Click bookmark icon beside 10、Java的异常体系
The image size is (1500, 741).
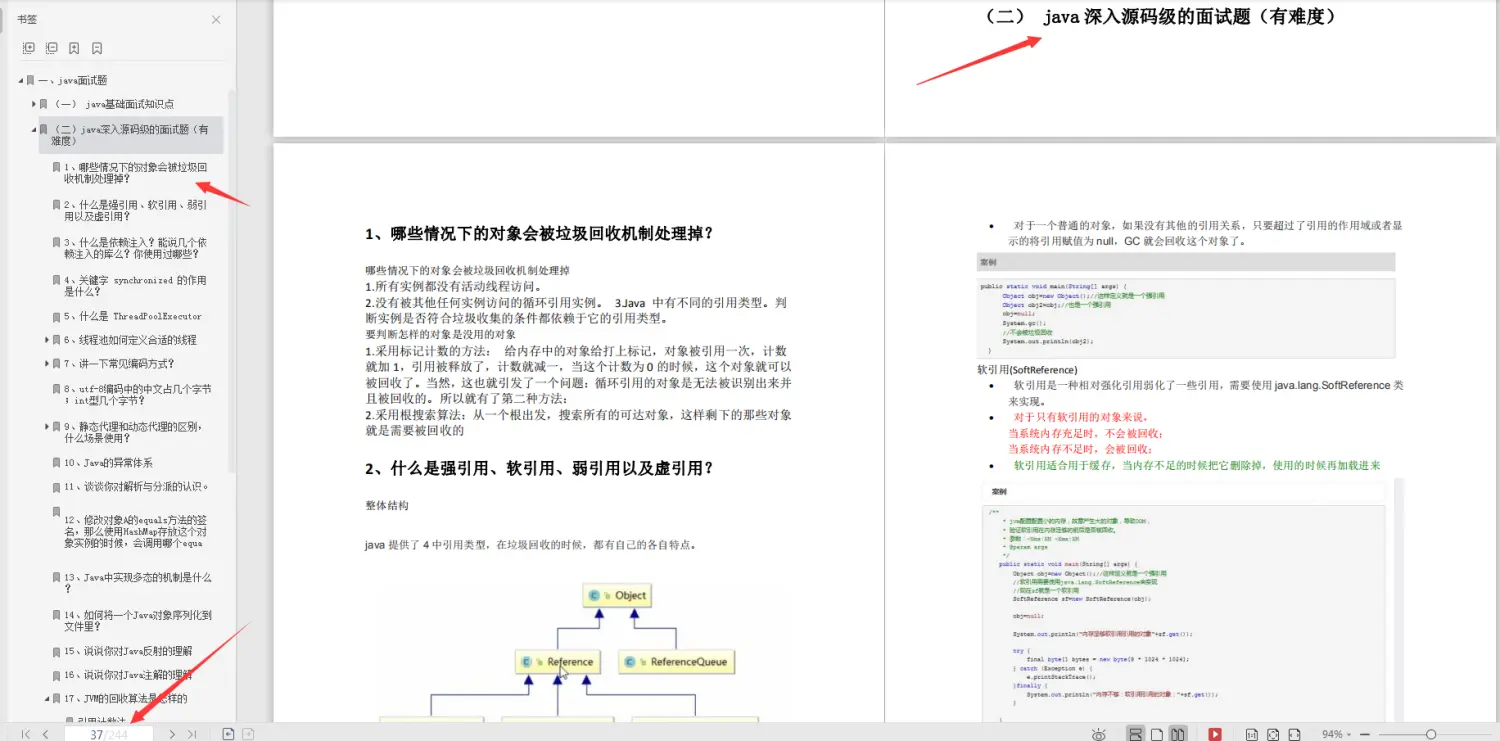pyautogui.click(x=57, y=463)
